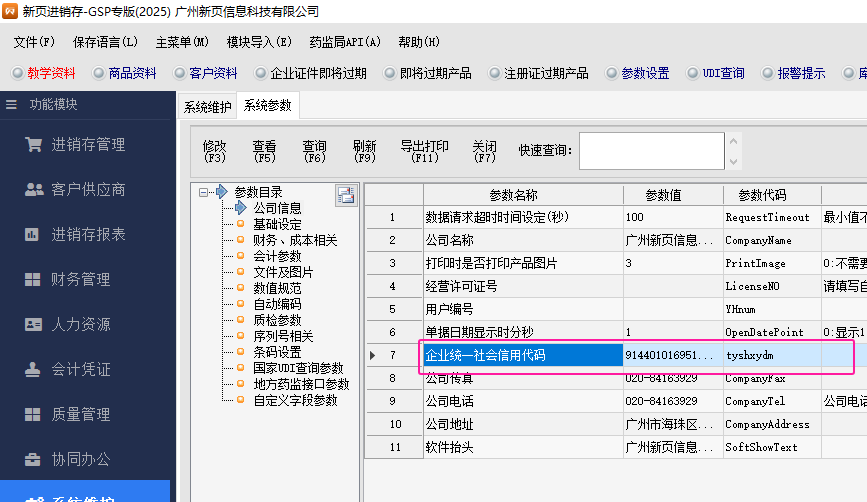Switch to the 系统维护 tab

(x=208, y=107)
